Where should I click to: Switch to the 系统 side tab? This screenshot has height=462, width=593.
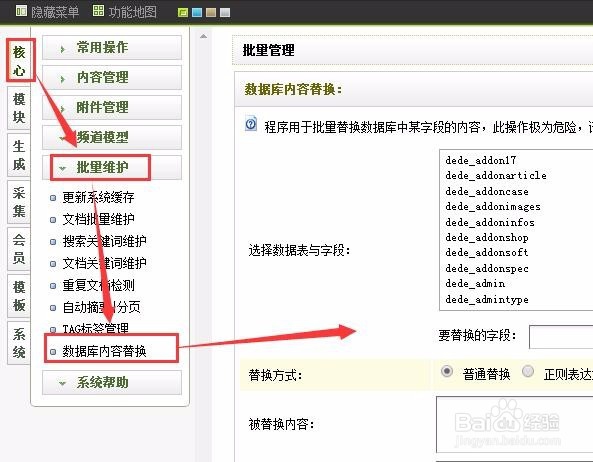click(x=19, y=343)
